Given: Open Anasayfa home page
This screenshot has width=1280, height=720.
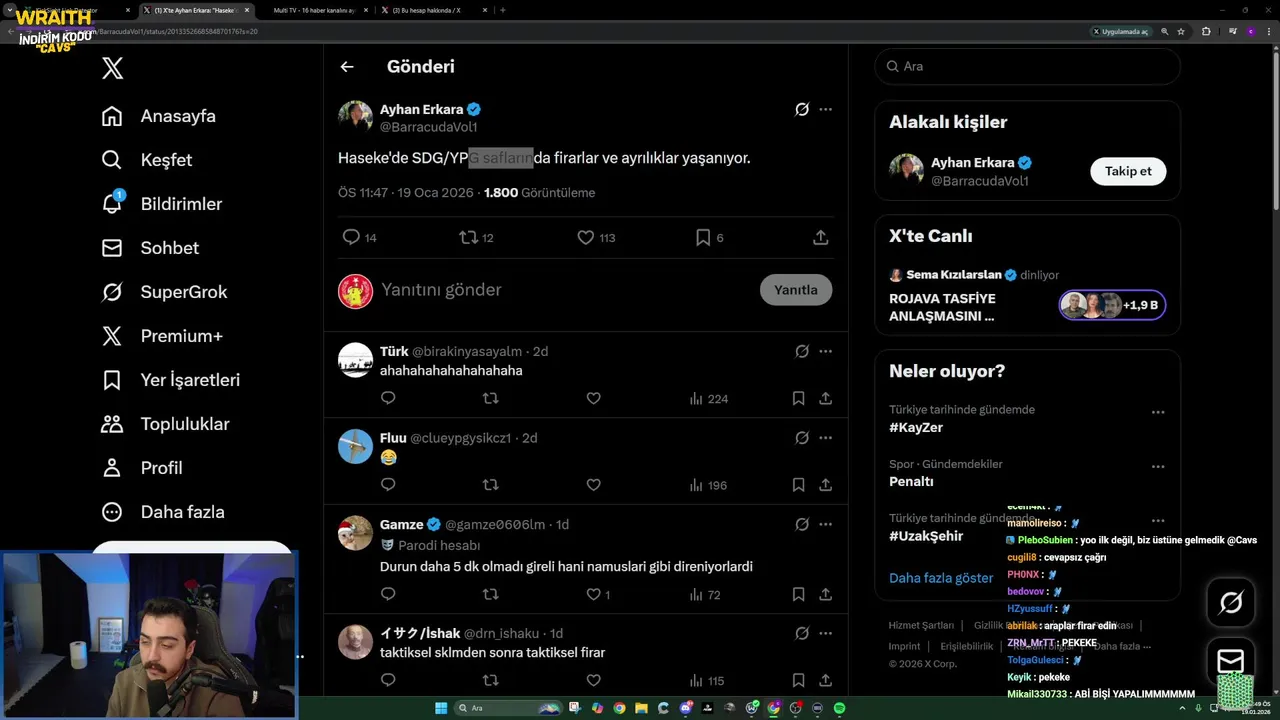Looking at the screenshot, I should click(159, 116).
